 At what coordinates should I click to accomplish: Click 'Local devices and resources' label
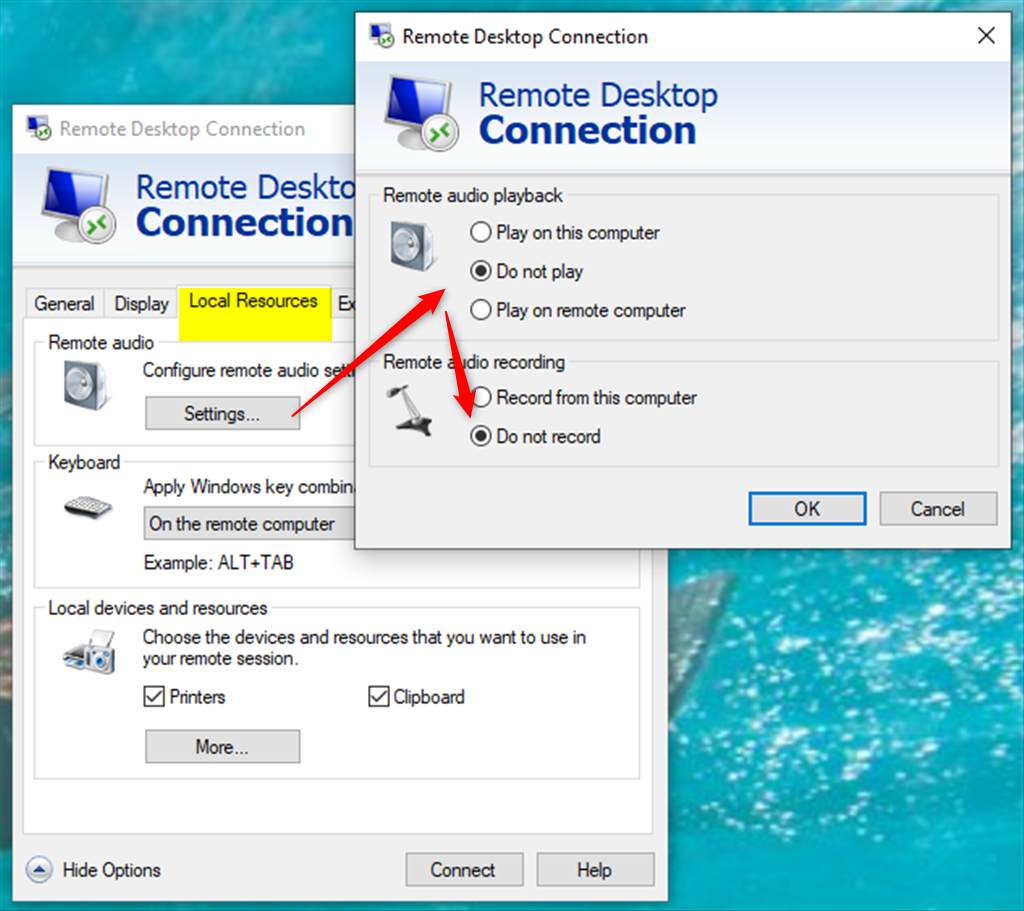coord(157,608)
